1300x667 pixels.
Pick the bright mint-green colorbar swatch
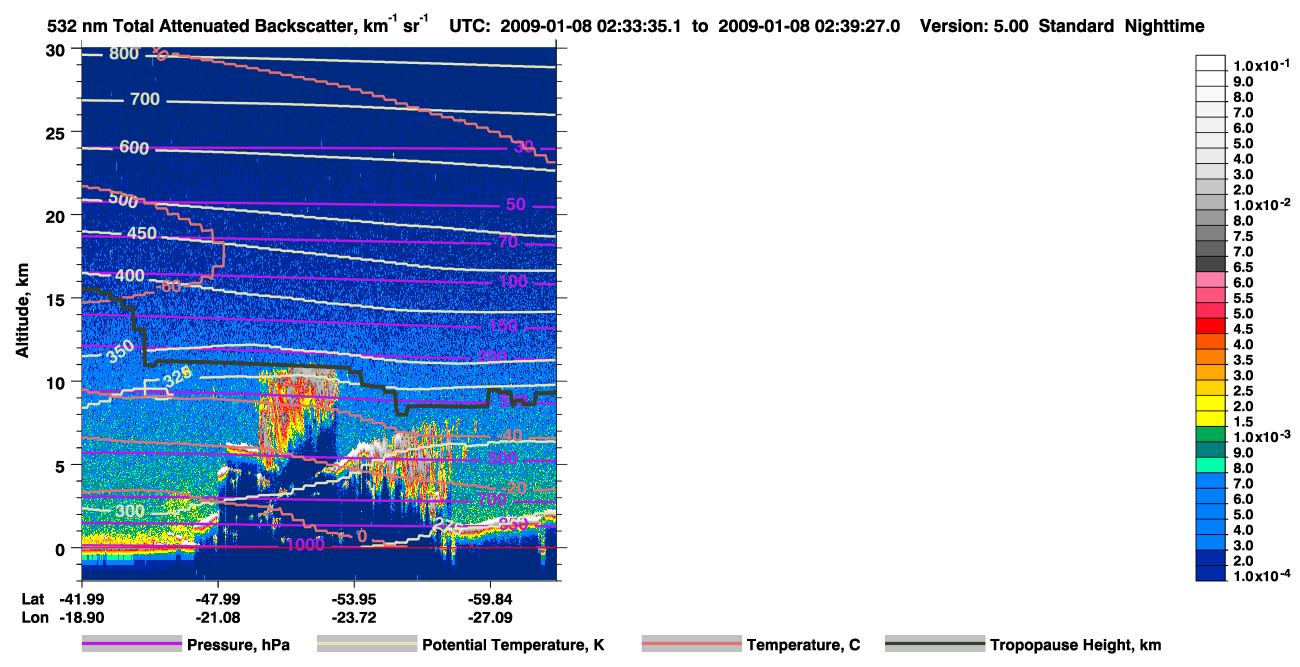click(x=1211, y=465)
